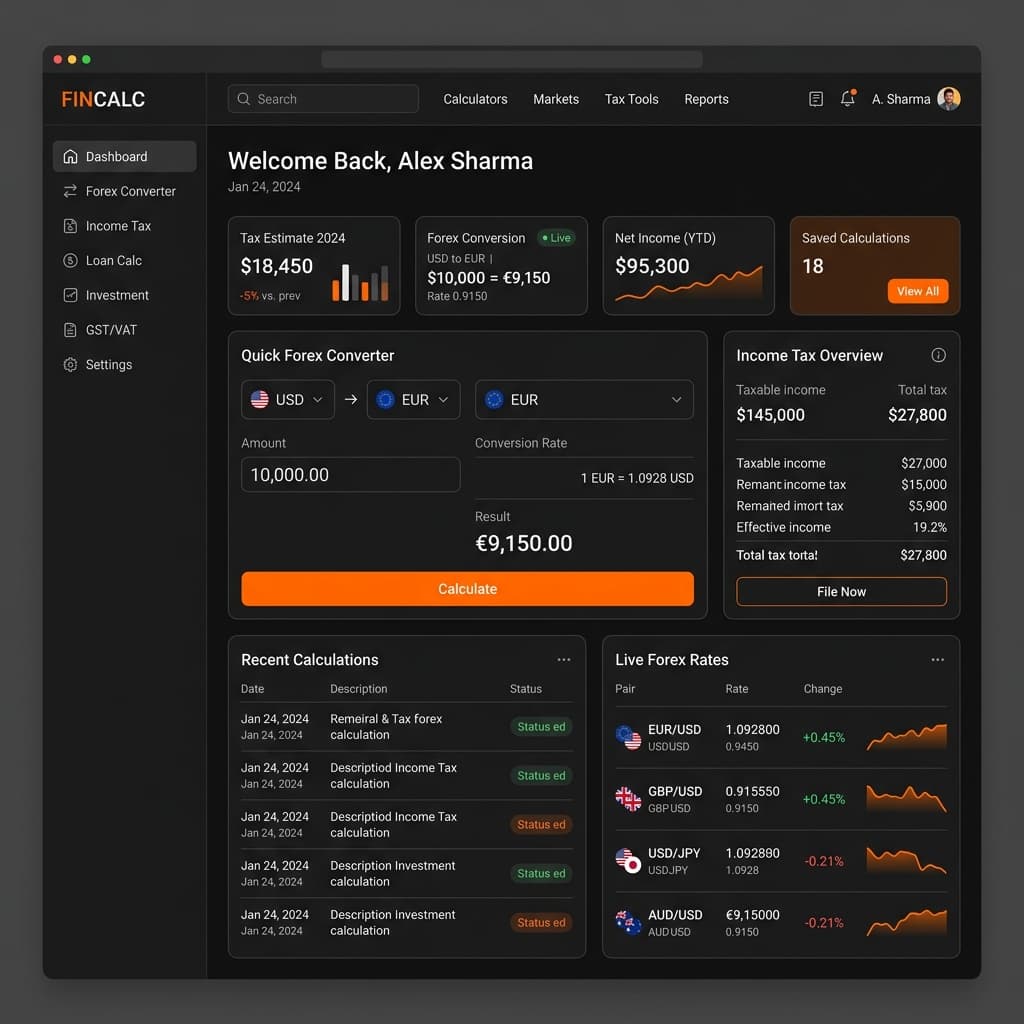
Task: Click the AUD/USD flag pair icon
Action: [628, 922]
